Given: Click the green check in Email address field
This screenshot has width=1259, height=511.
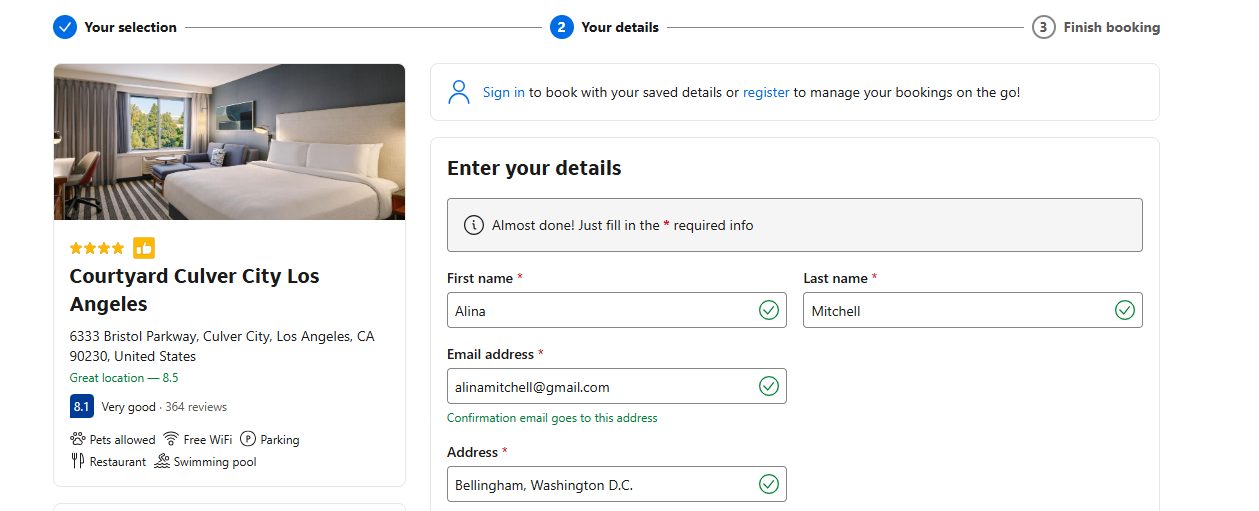Looking at the screenshot, I should (768, 386).
